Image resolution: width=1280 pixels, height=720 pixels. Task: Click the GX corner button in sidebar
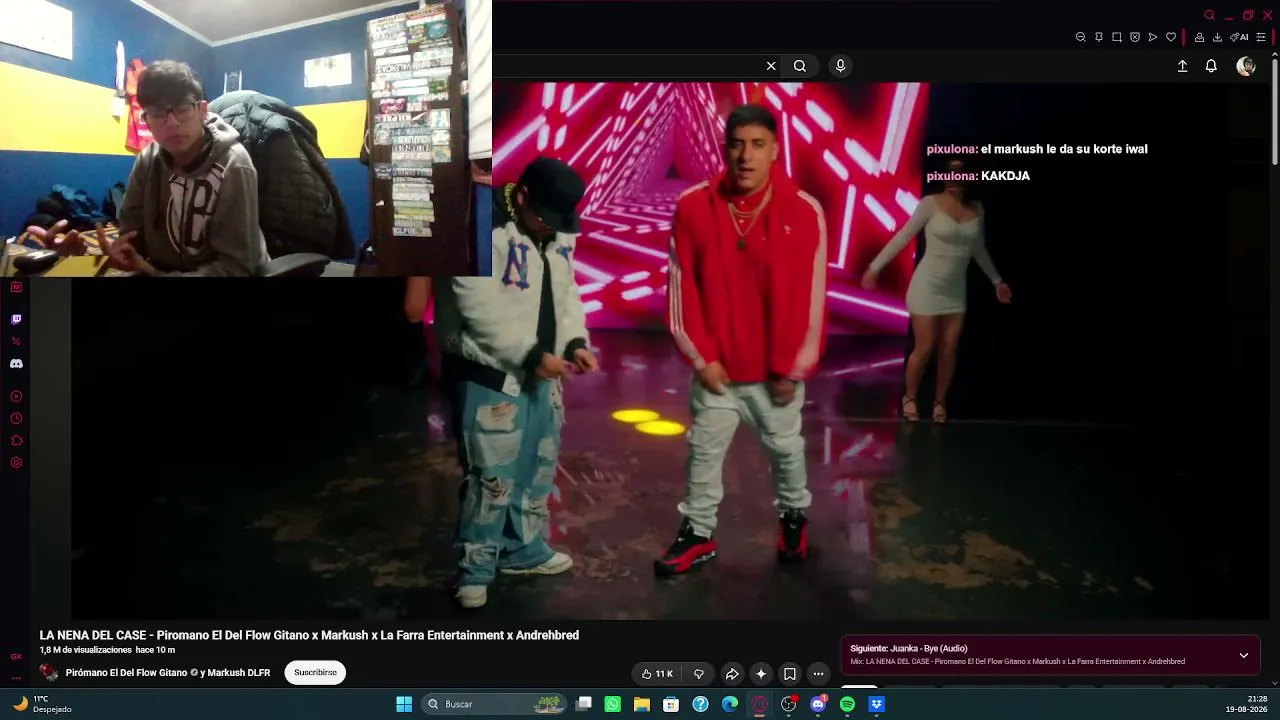pos(16,657)
